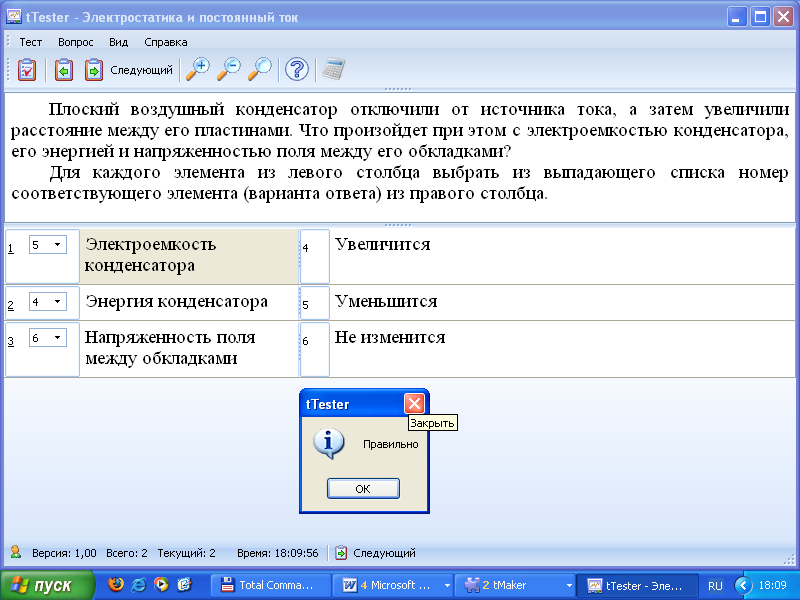The height and width of the screenshot is (600, 800).
Task: Open the answer dropdown for Энергия конденсатора
Action: (x=57, y=302)
